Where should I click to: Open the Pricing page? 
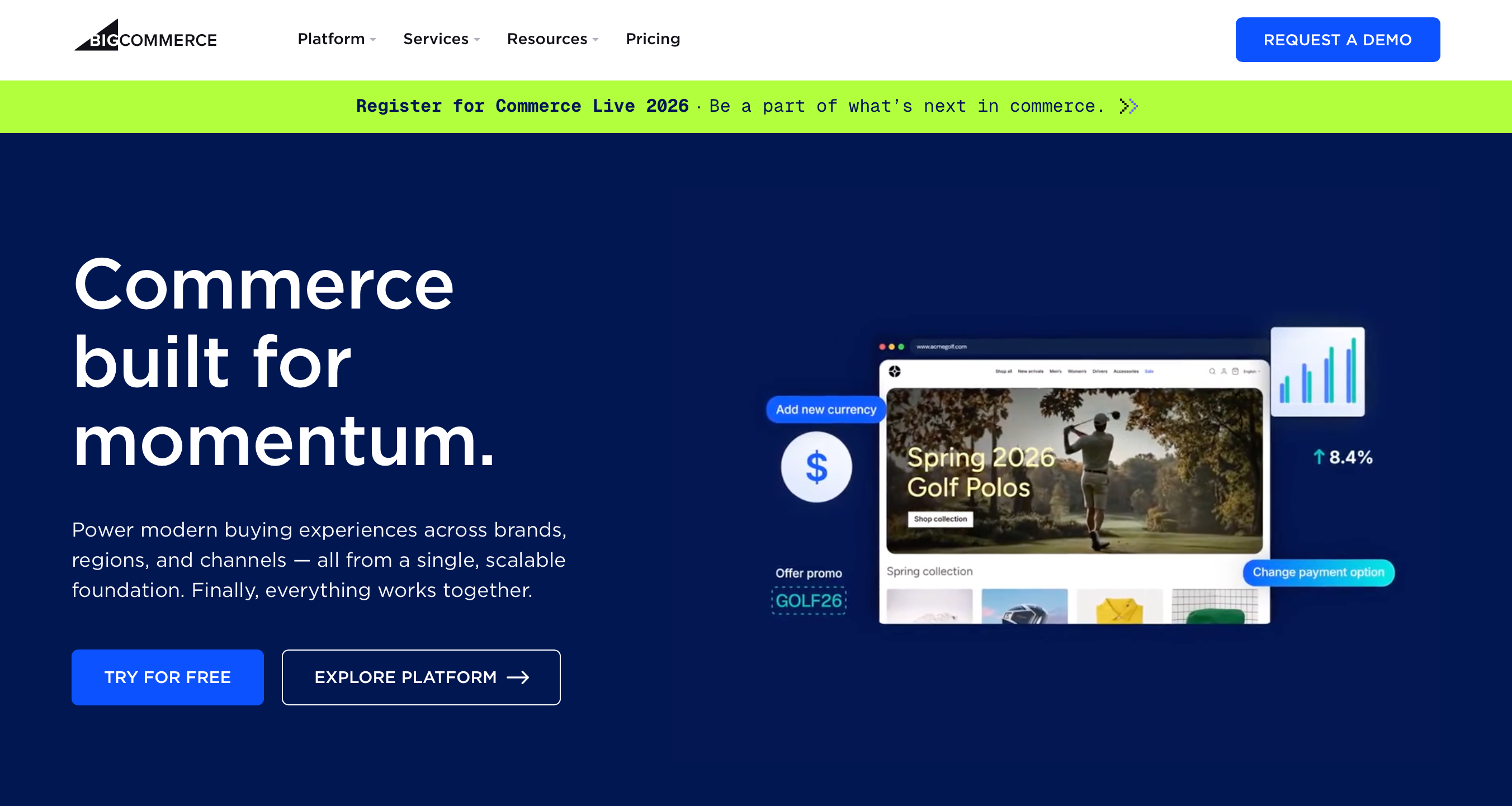[653, 39]
